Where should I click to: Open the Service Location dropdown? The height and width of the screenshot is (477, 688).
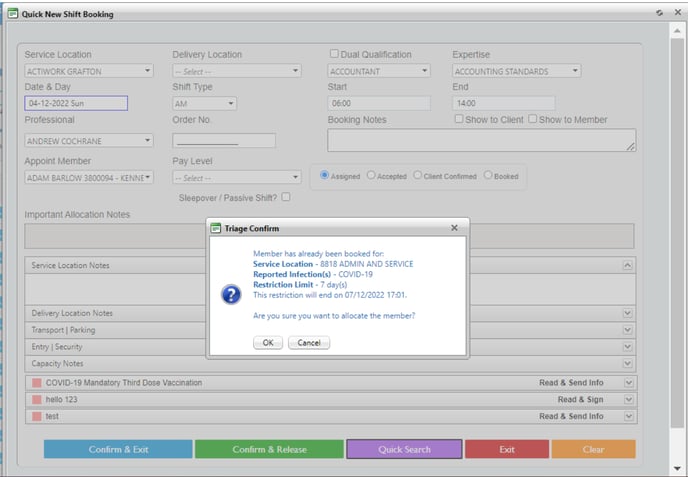pos(88,71)
